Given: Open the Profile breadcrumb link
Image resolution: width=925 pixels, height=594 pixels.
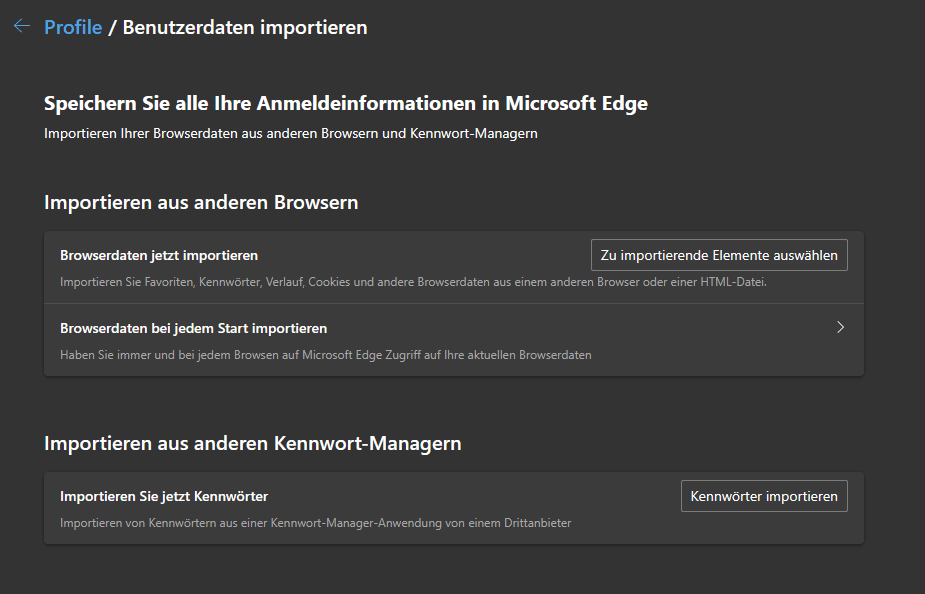Looking at the screenshot, I should pyautogui.click(x=73, y=27).
